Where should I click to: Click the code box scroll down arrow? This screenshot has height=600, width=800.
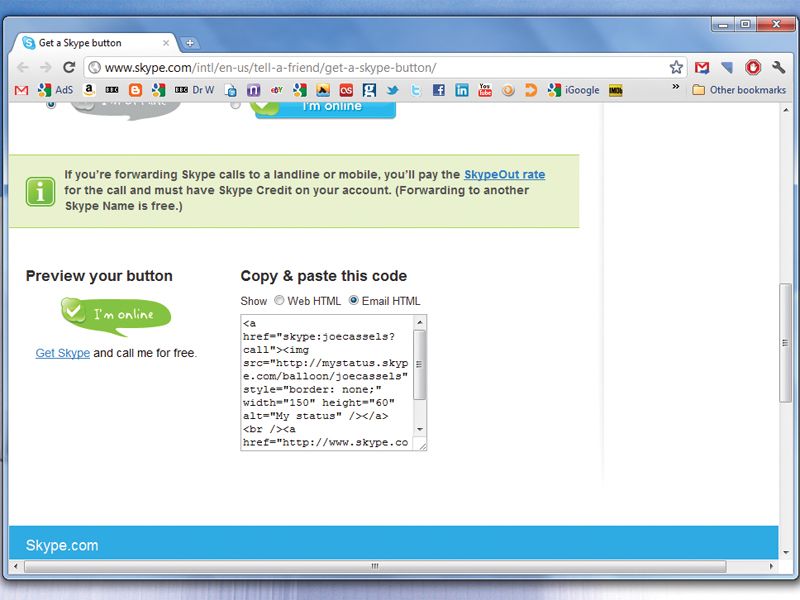tap(419, 430)
